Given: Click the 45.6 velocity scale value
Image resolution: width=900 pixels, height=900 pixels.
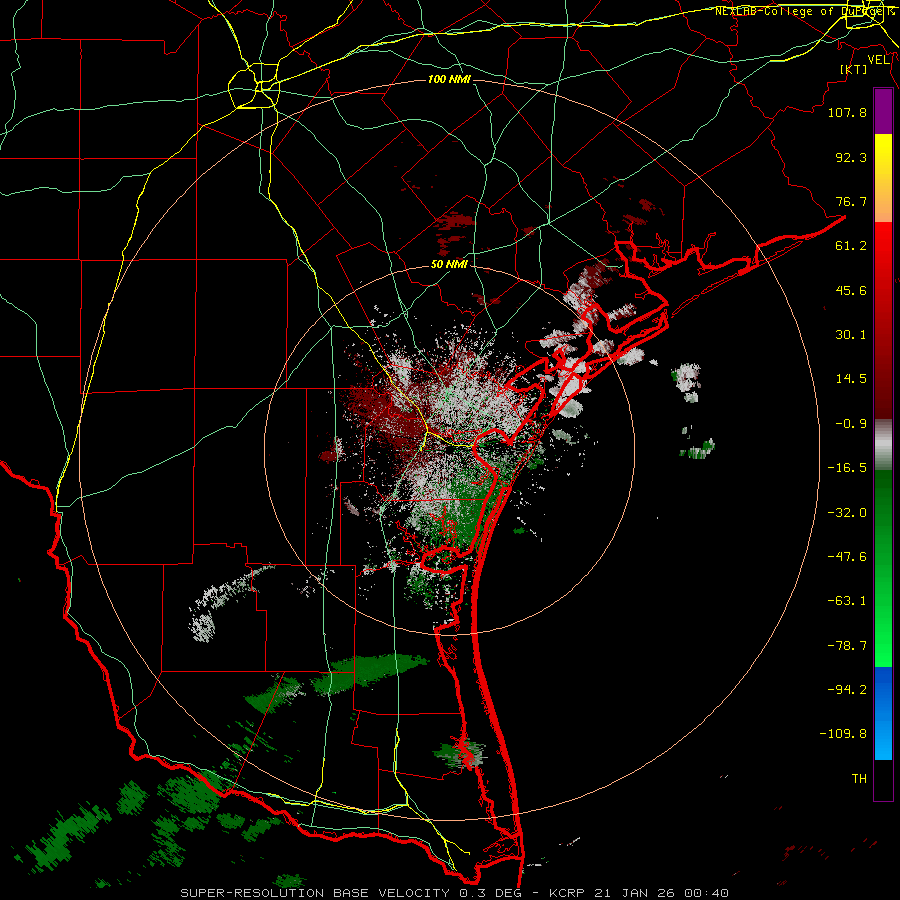Looking at the screenshot, I should point(851,290).
